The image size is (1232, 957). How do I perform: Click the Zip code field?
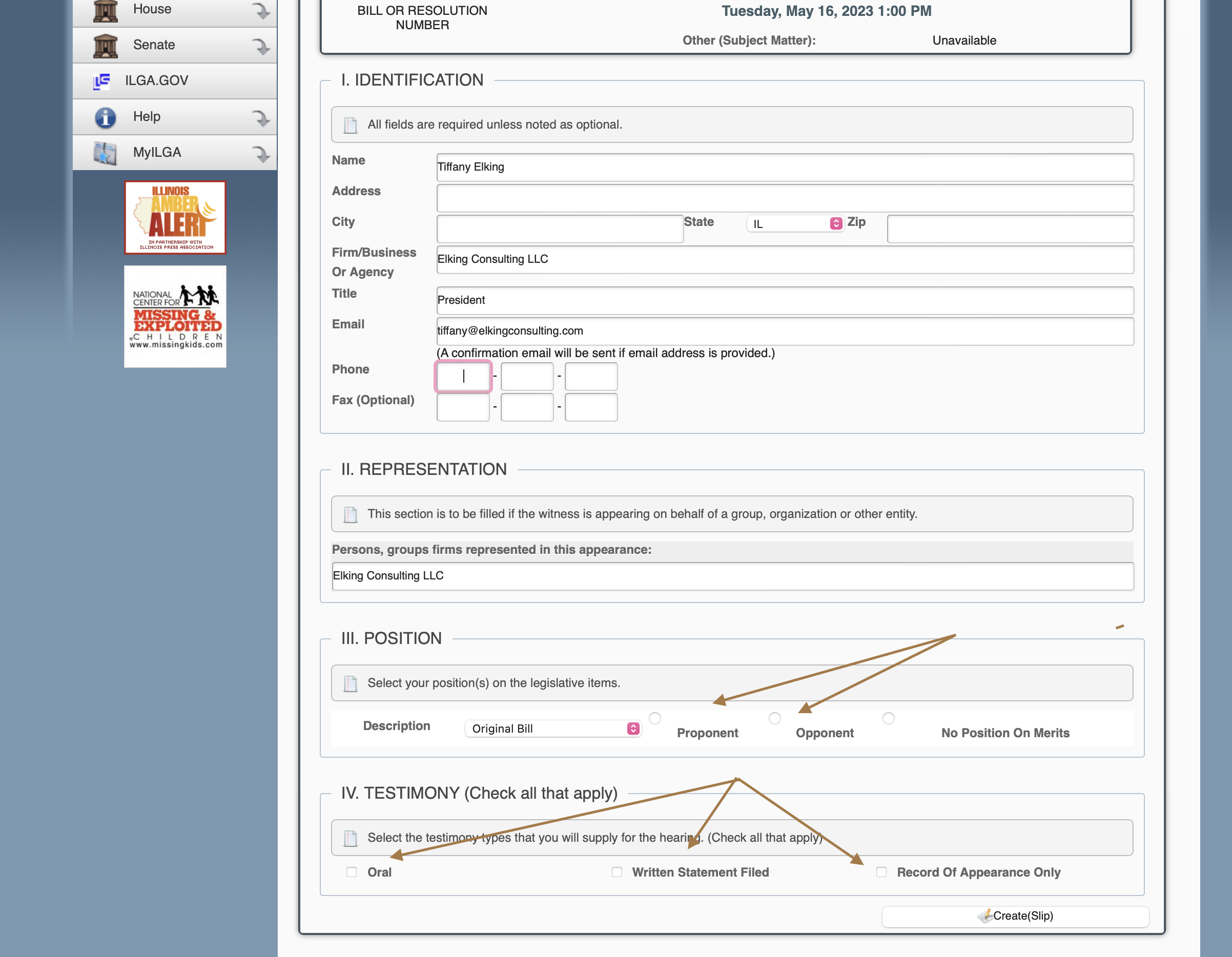tap(1010, 229)
